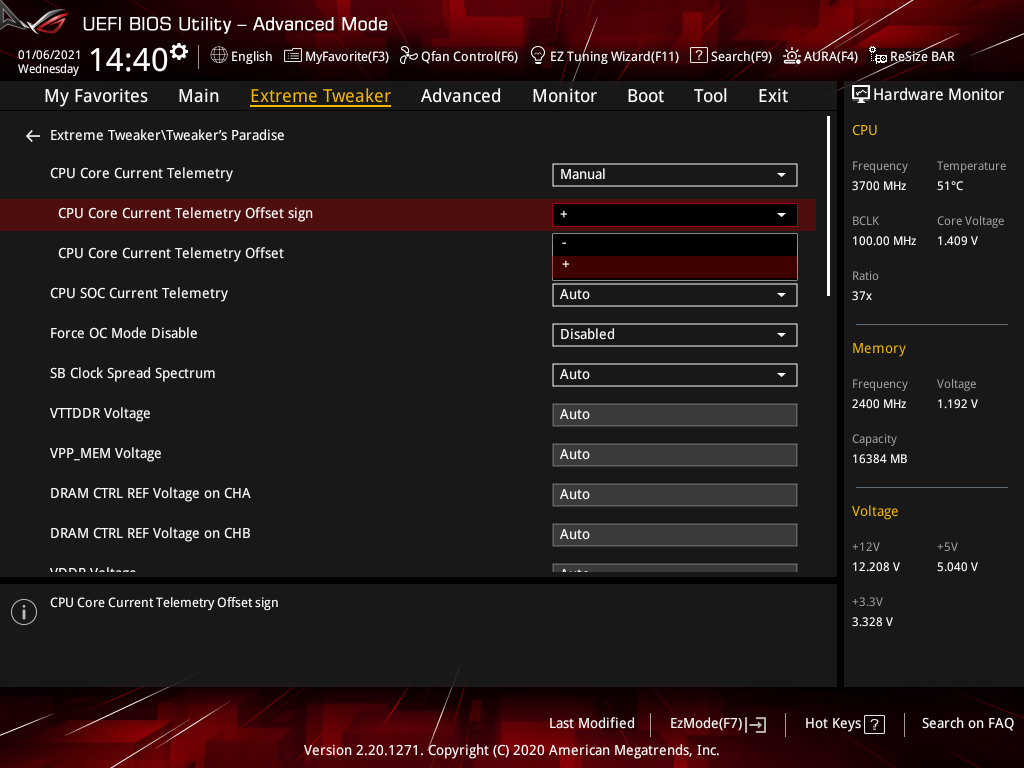Open CPU Core Current Telemetry dropdown
This screenshot has height=768, width=1024.
click(675, 174)
